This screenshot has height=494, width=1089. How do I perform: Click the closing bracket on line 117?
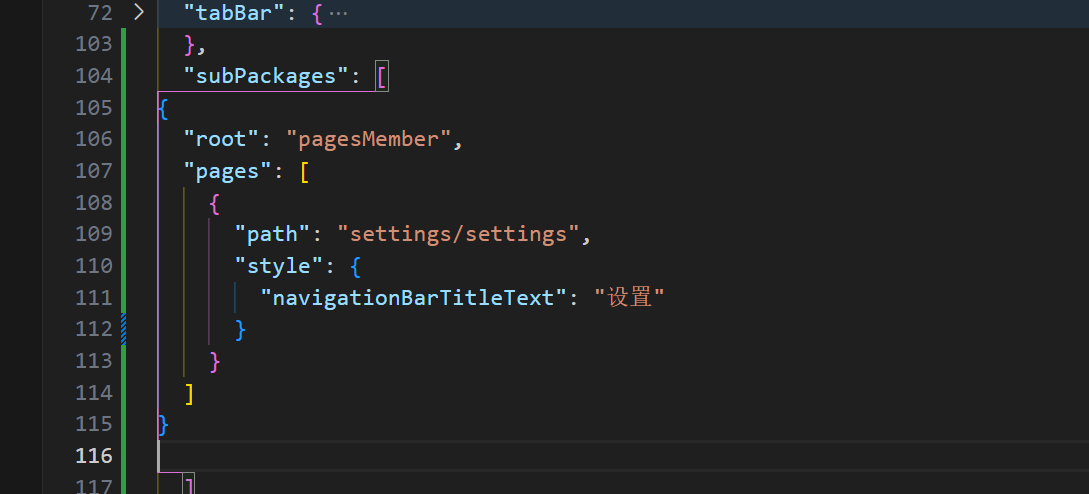190,484
